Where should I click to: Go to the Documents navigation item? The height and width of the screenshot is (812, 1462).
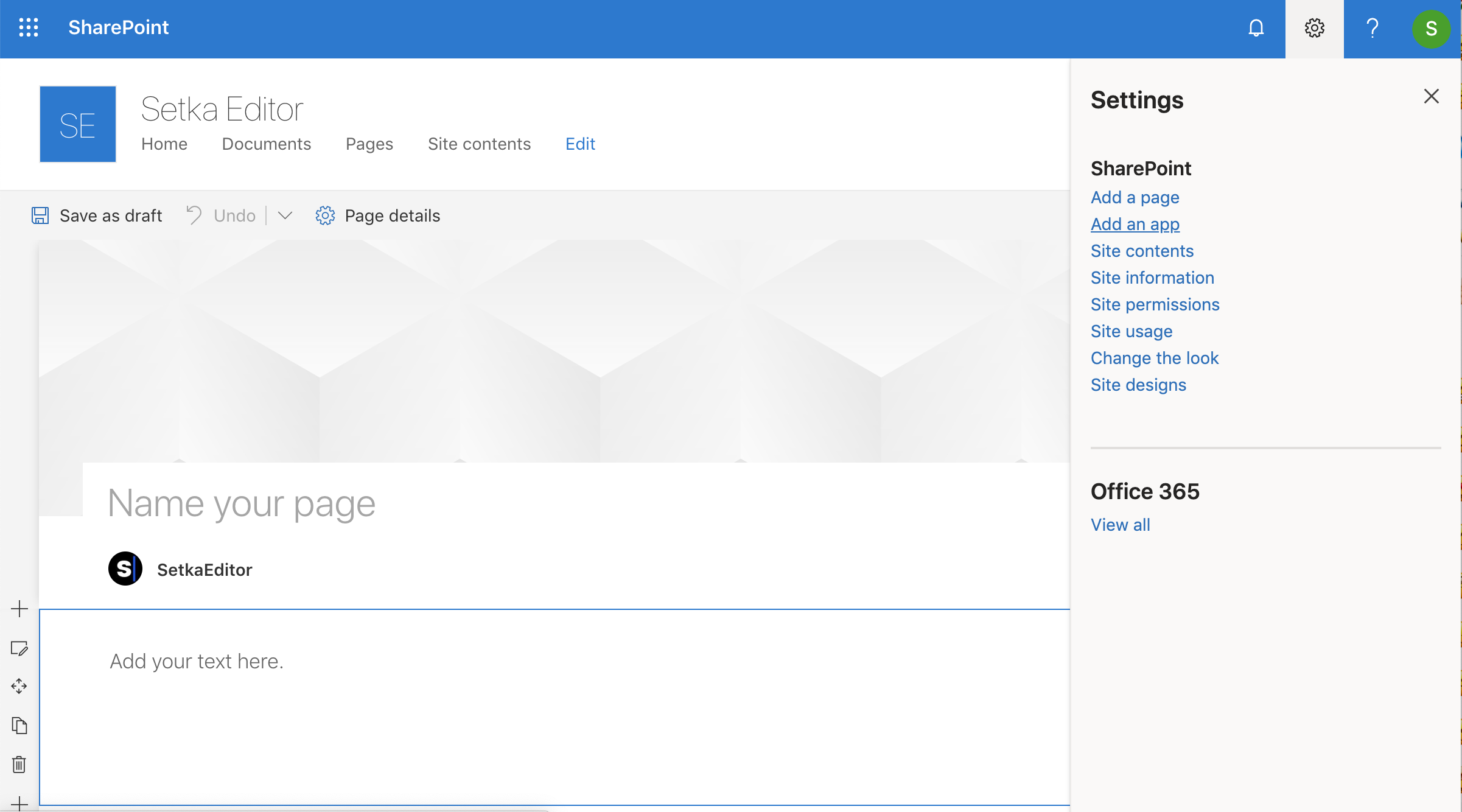point(266,144)
